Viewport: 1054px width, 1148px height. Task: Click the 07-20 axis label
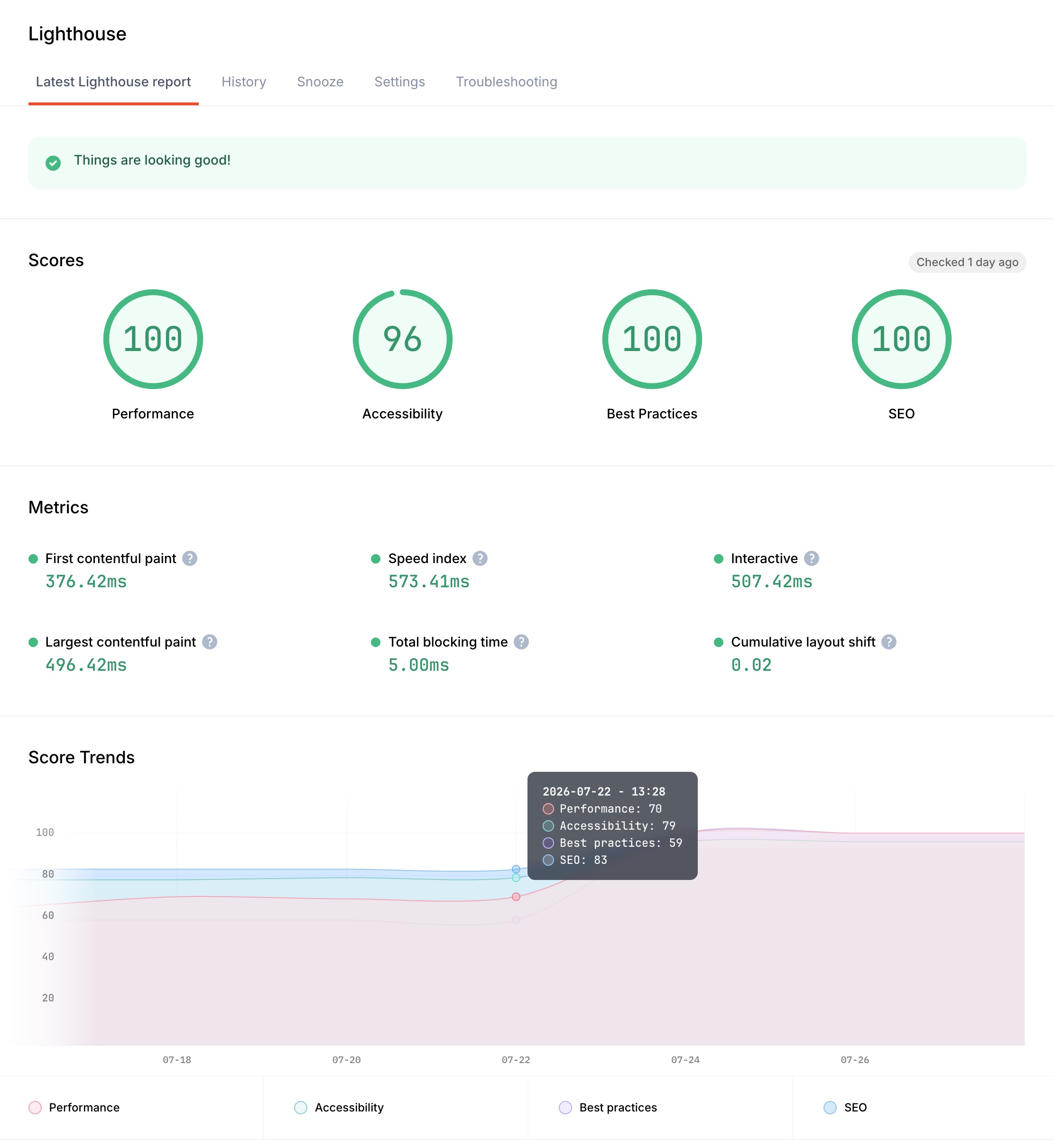click(x=346, y=1060)
